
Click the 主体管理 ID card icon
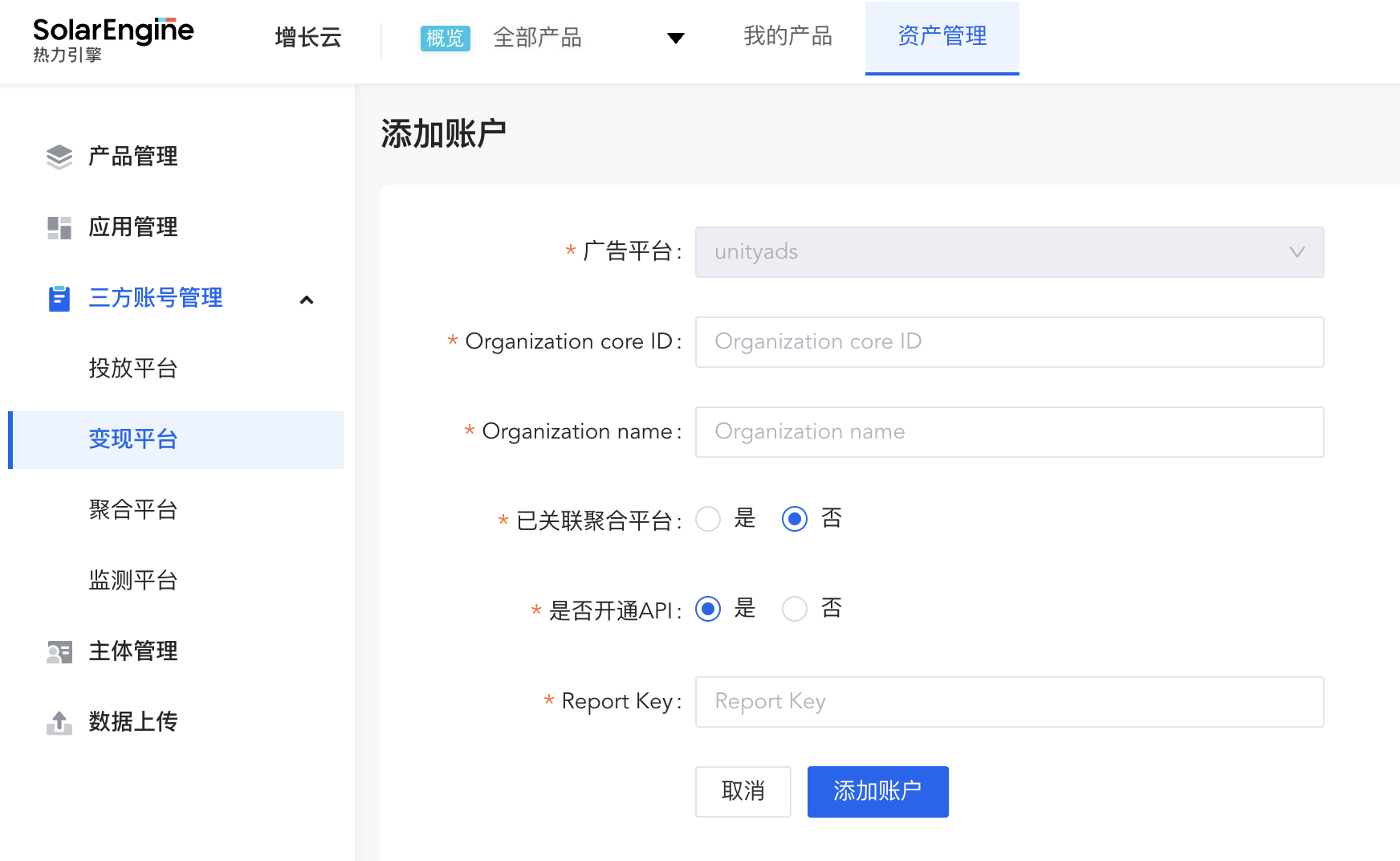pyautogui.click(x=59, y=651)
